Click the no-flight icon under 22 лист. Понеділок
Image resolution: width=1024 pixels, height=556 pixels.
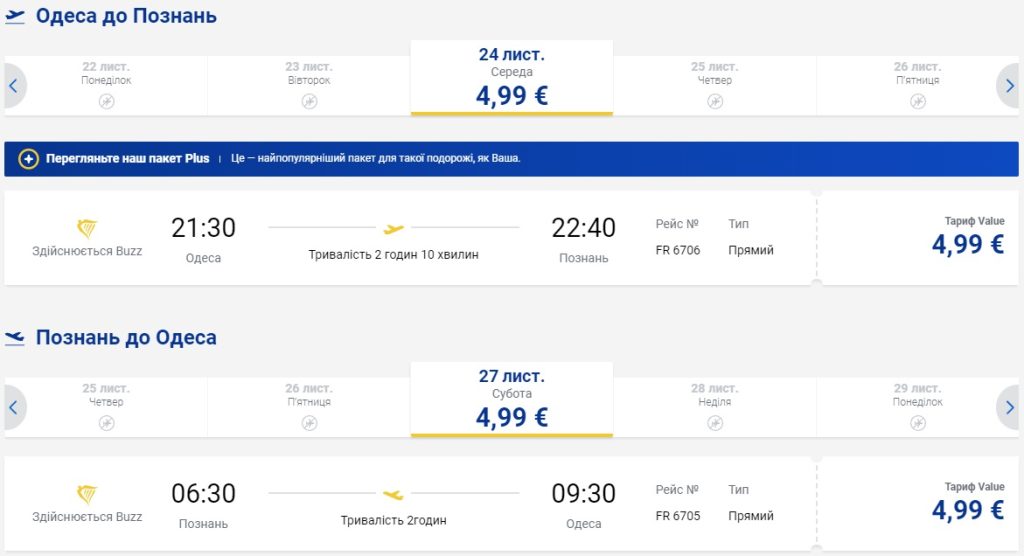point(107,101)
